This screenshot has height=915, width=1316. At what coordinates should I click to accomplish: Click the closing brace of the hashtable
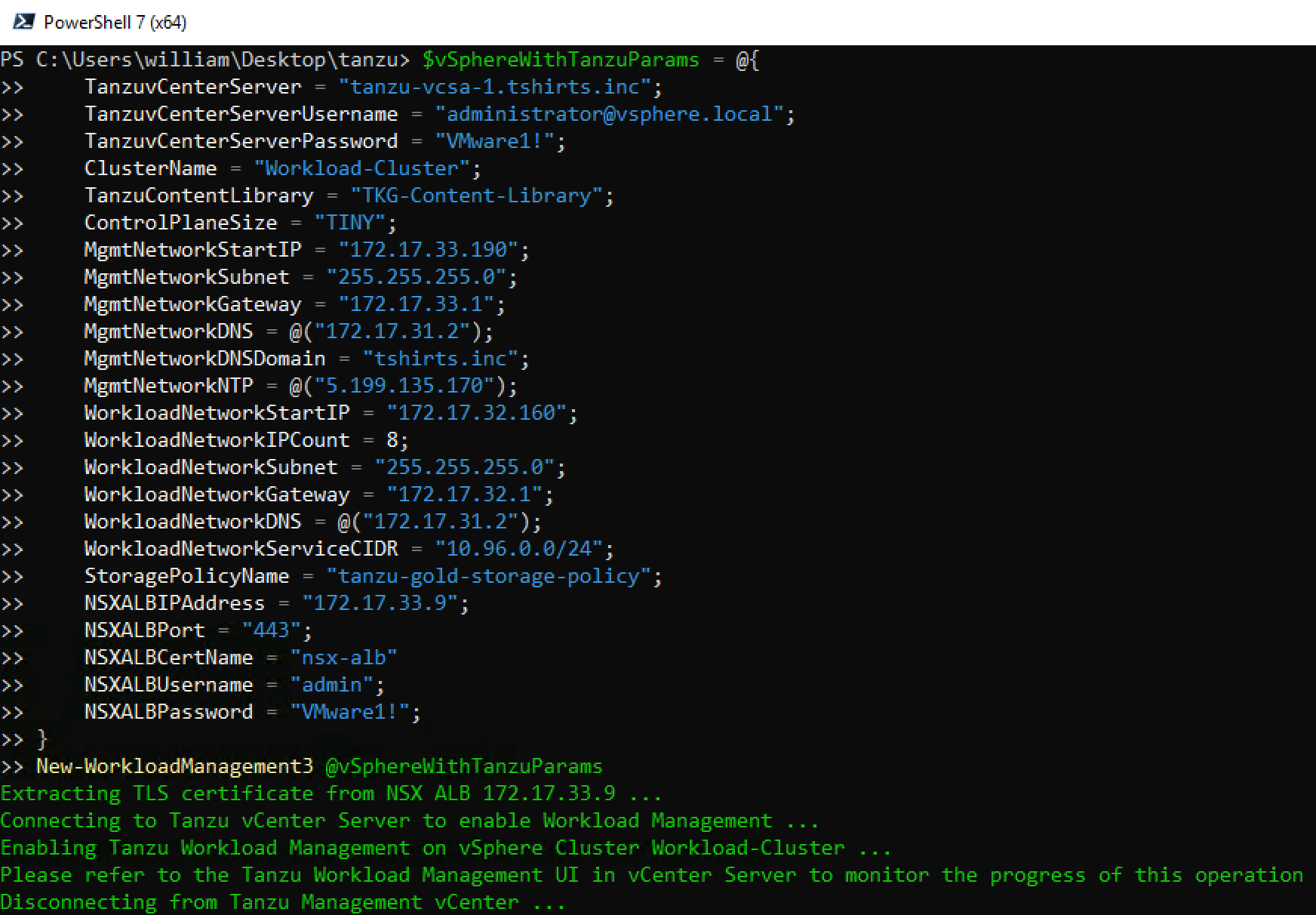(x=42, y=739)
